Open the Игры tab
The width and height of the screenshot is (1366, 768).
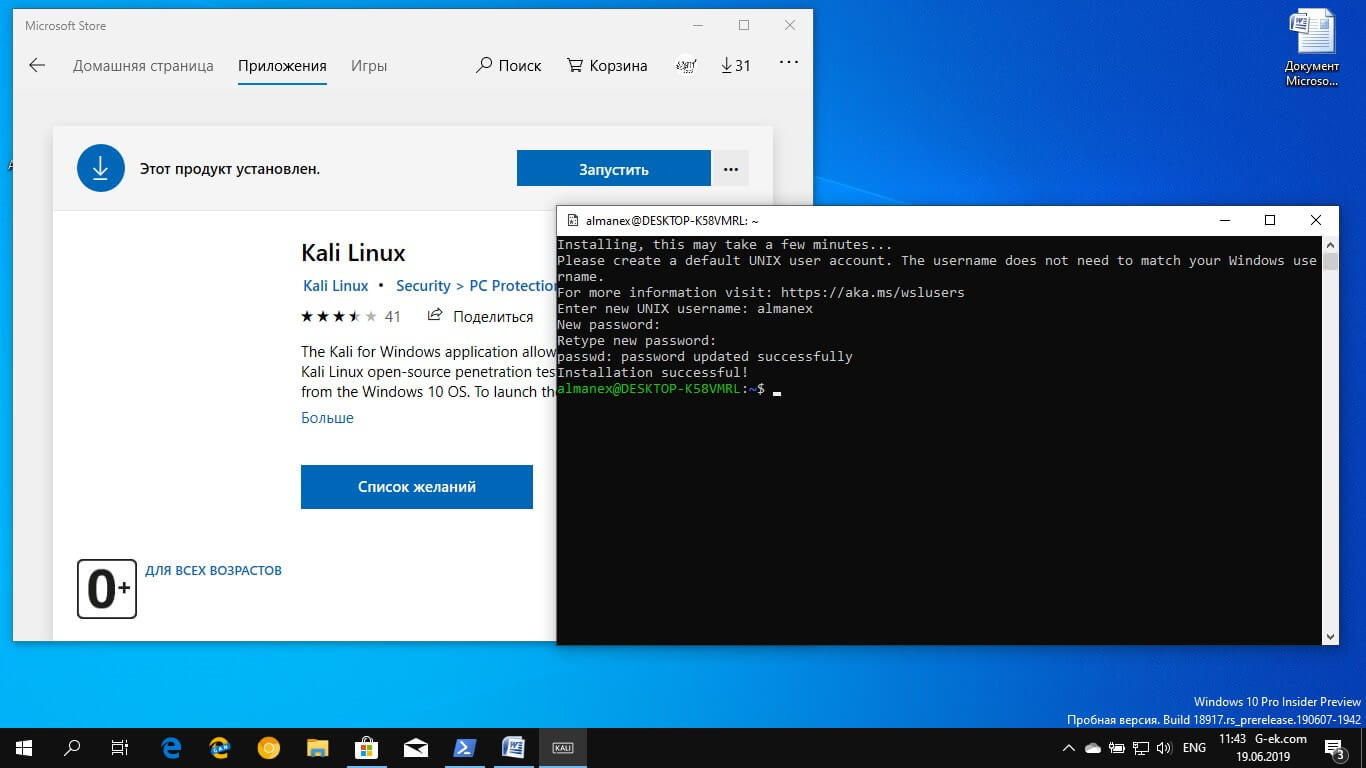point(369,66)
